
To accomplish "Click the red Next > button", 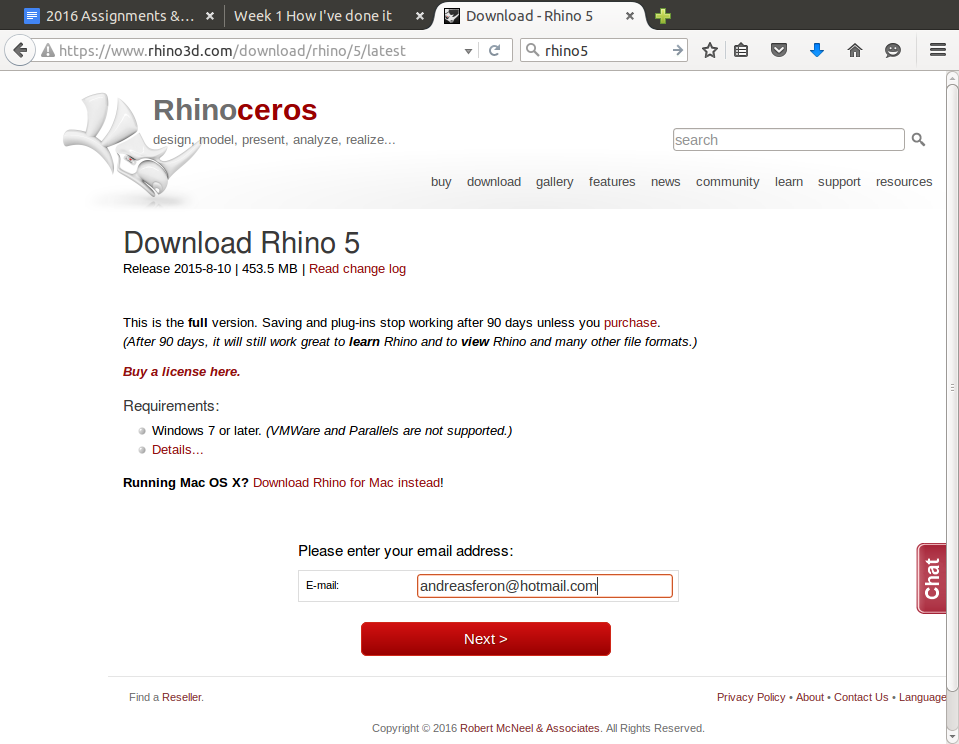I will tap(486, 639).
